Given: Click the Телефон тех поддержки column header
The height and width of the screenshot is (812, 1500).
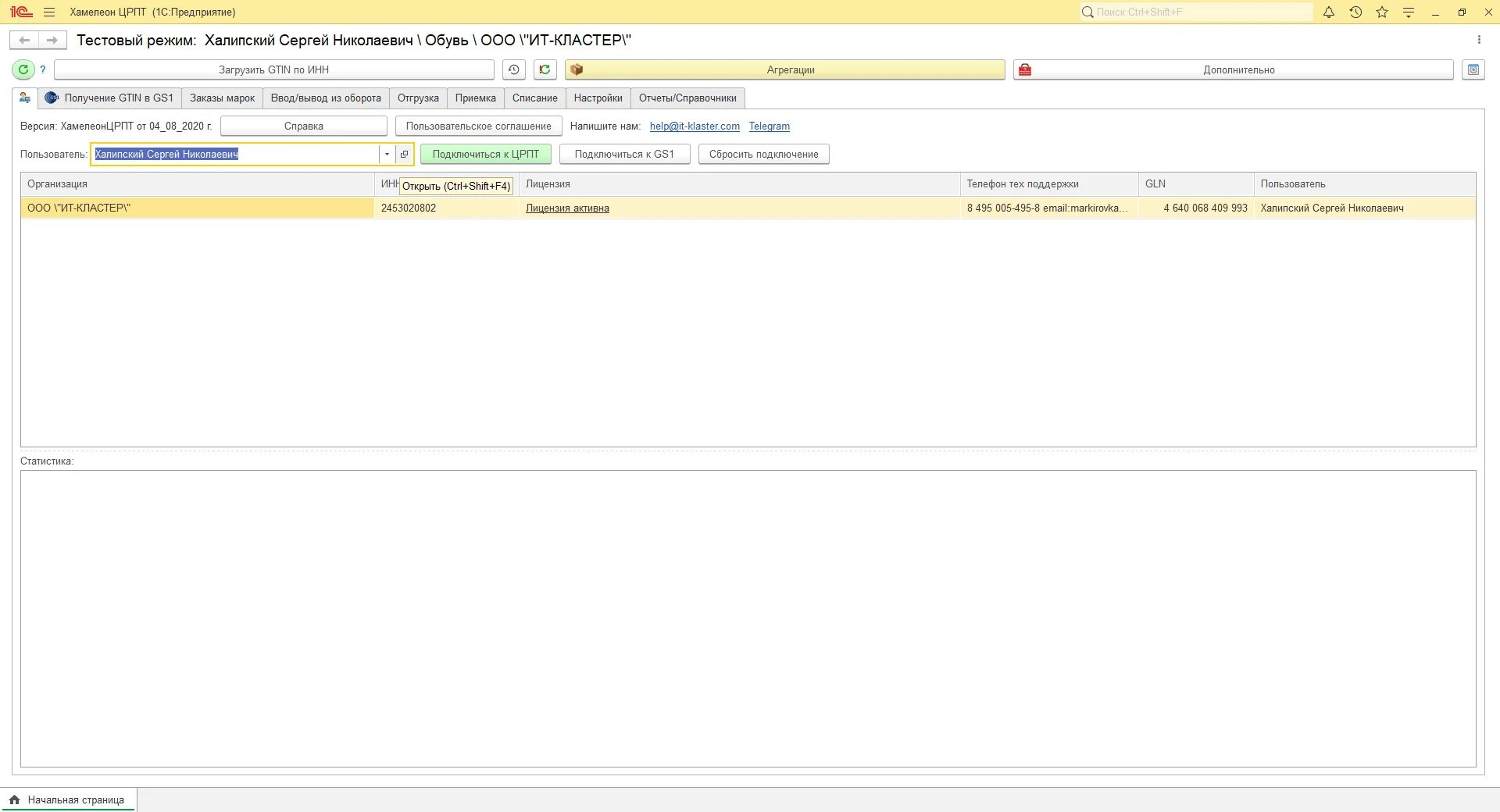Looking at the screenshot, I should tap(1049, 184).
